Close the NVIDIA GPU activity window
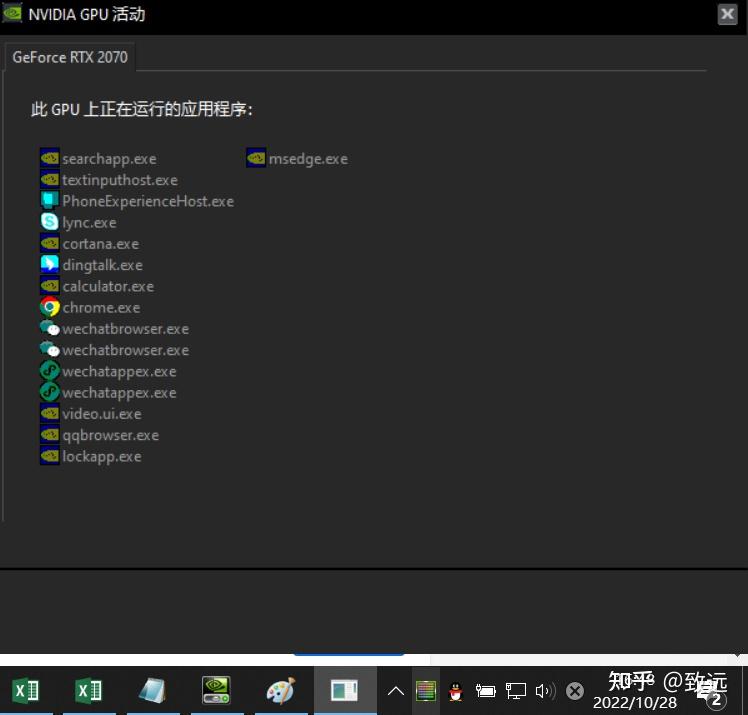The width and height of the screenshot is (748, 715). click(727, 14)
